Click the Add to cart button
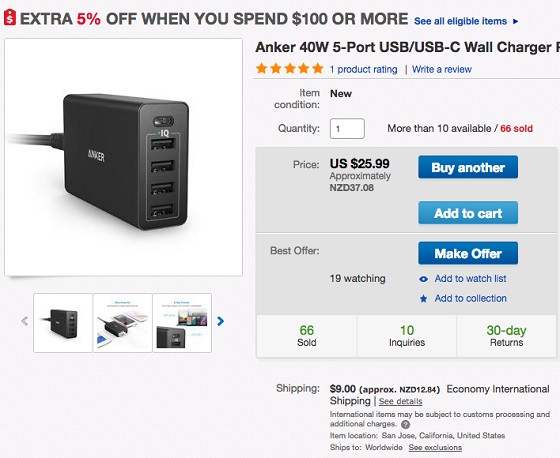 tap(468, 213)
